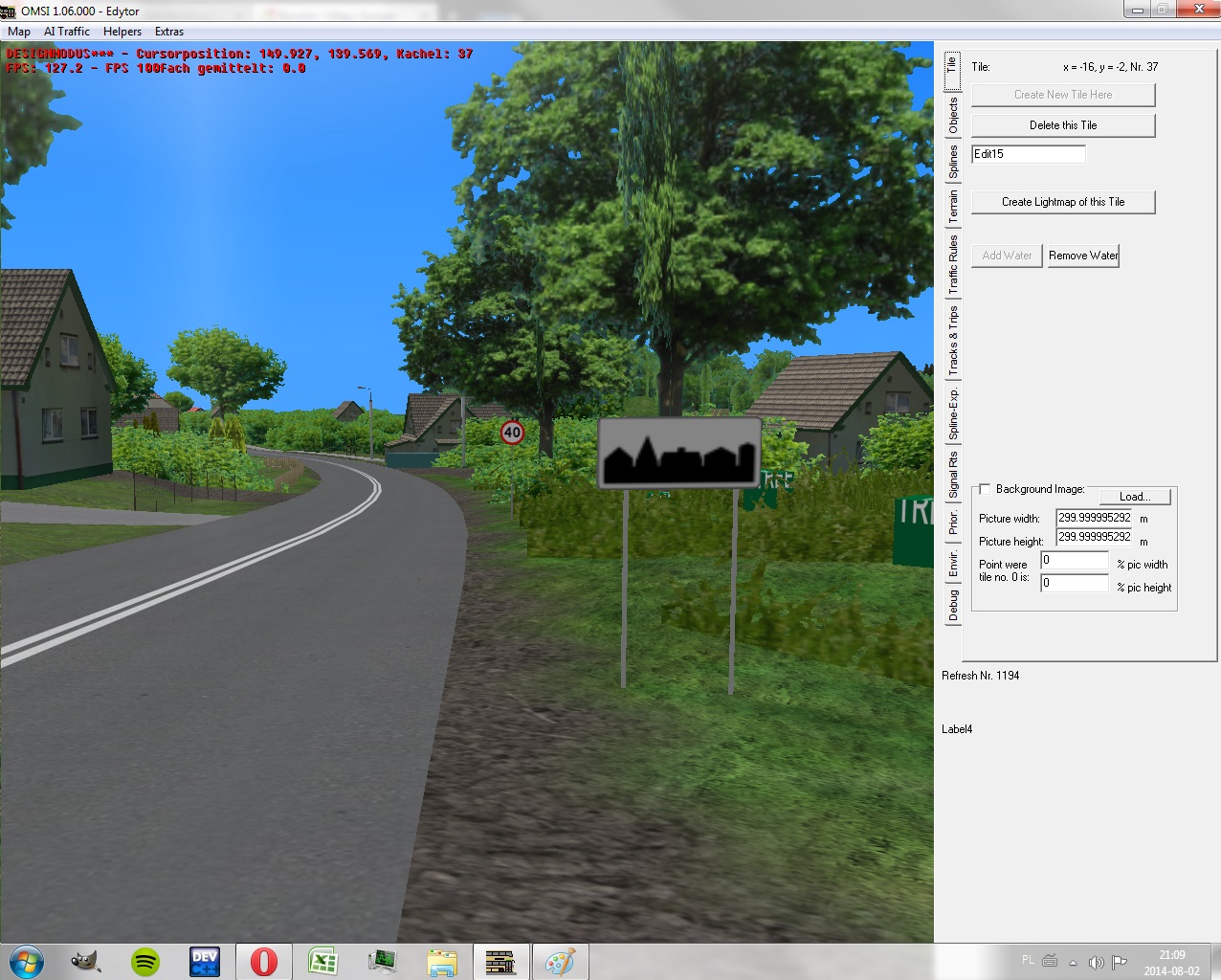Open the AI Traffic menu
This screenshot has width=1221, height=980.
coord(67,32)
